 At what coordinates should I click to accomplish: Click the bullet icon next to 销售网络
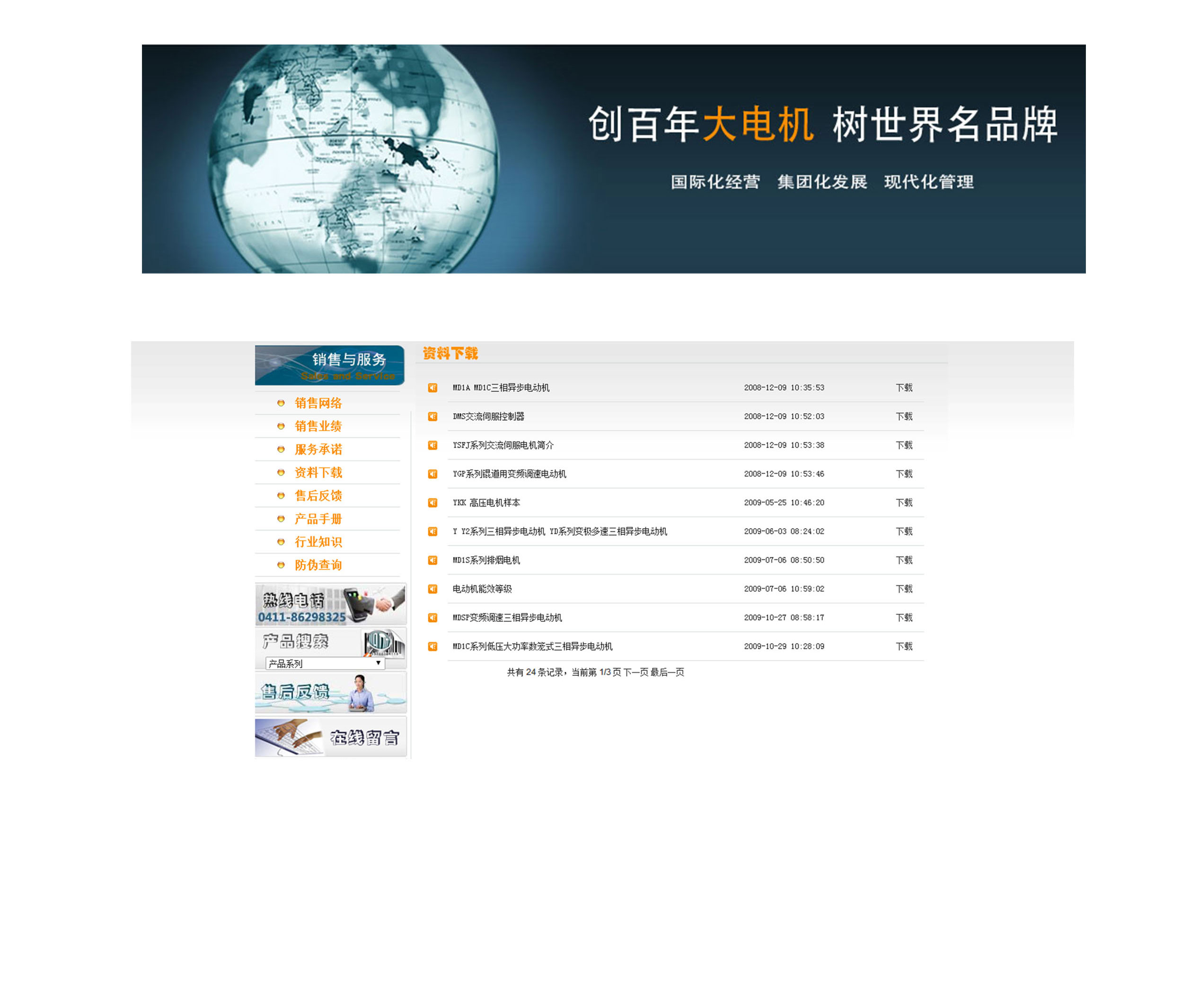coord(281,403)
